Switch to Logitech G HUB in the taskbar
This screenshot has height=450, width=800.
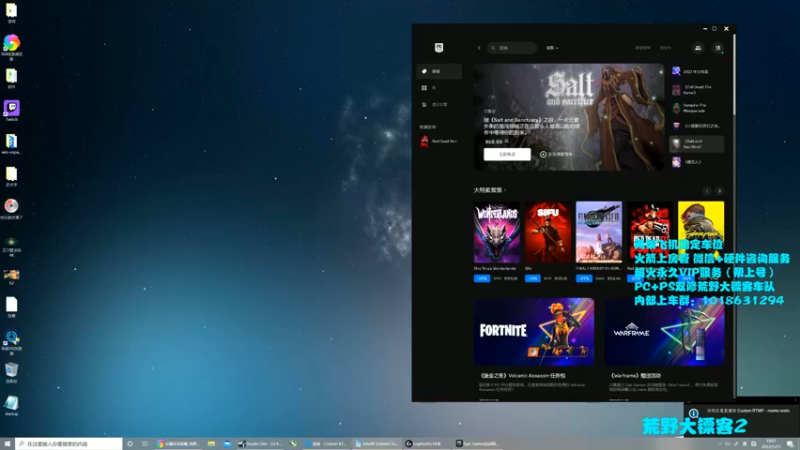(424, 444)
